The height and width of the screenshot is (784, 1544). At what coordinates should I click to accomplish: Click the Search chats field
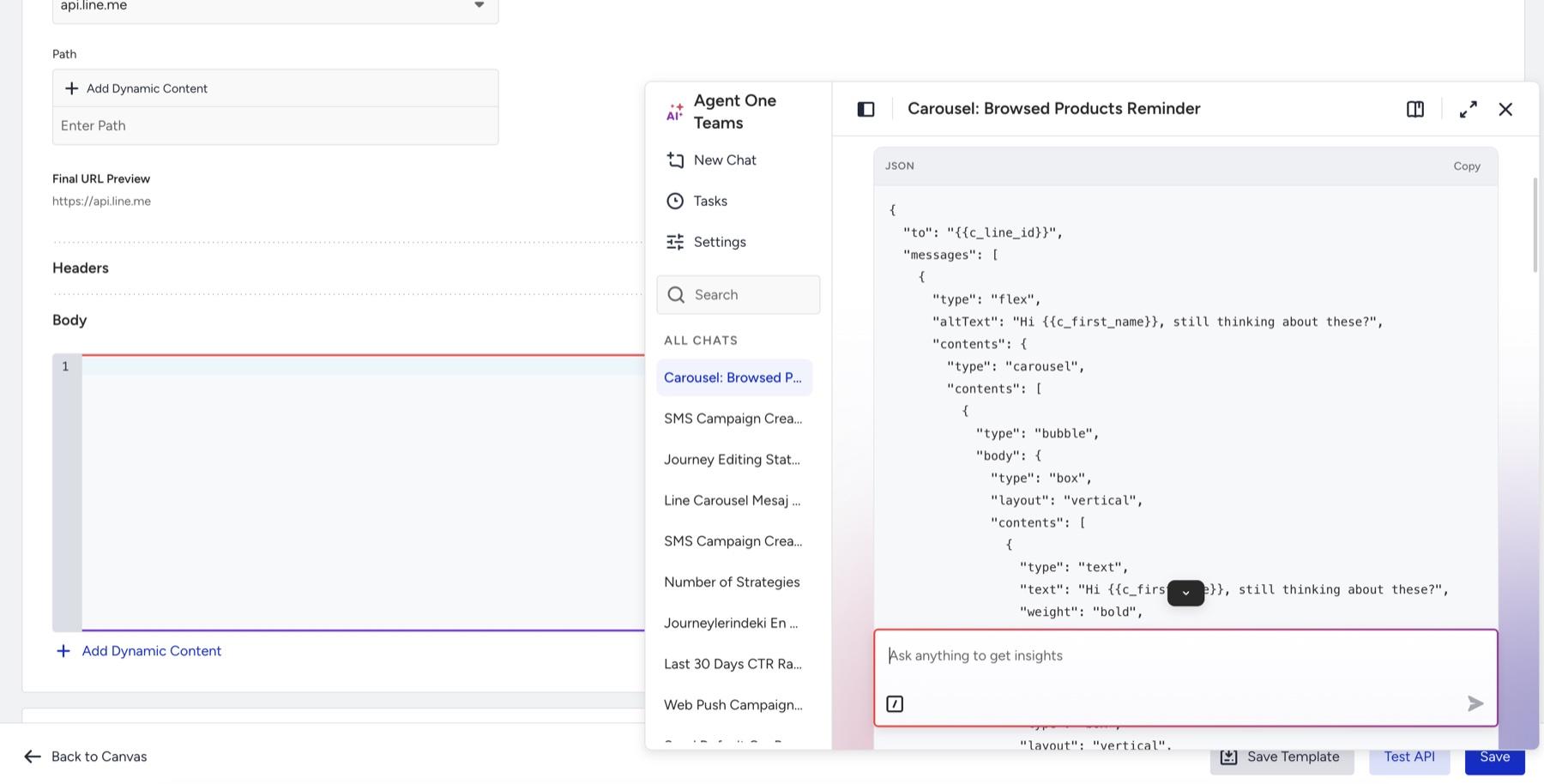pyautogui.click(x=739, y=294)
